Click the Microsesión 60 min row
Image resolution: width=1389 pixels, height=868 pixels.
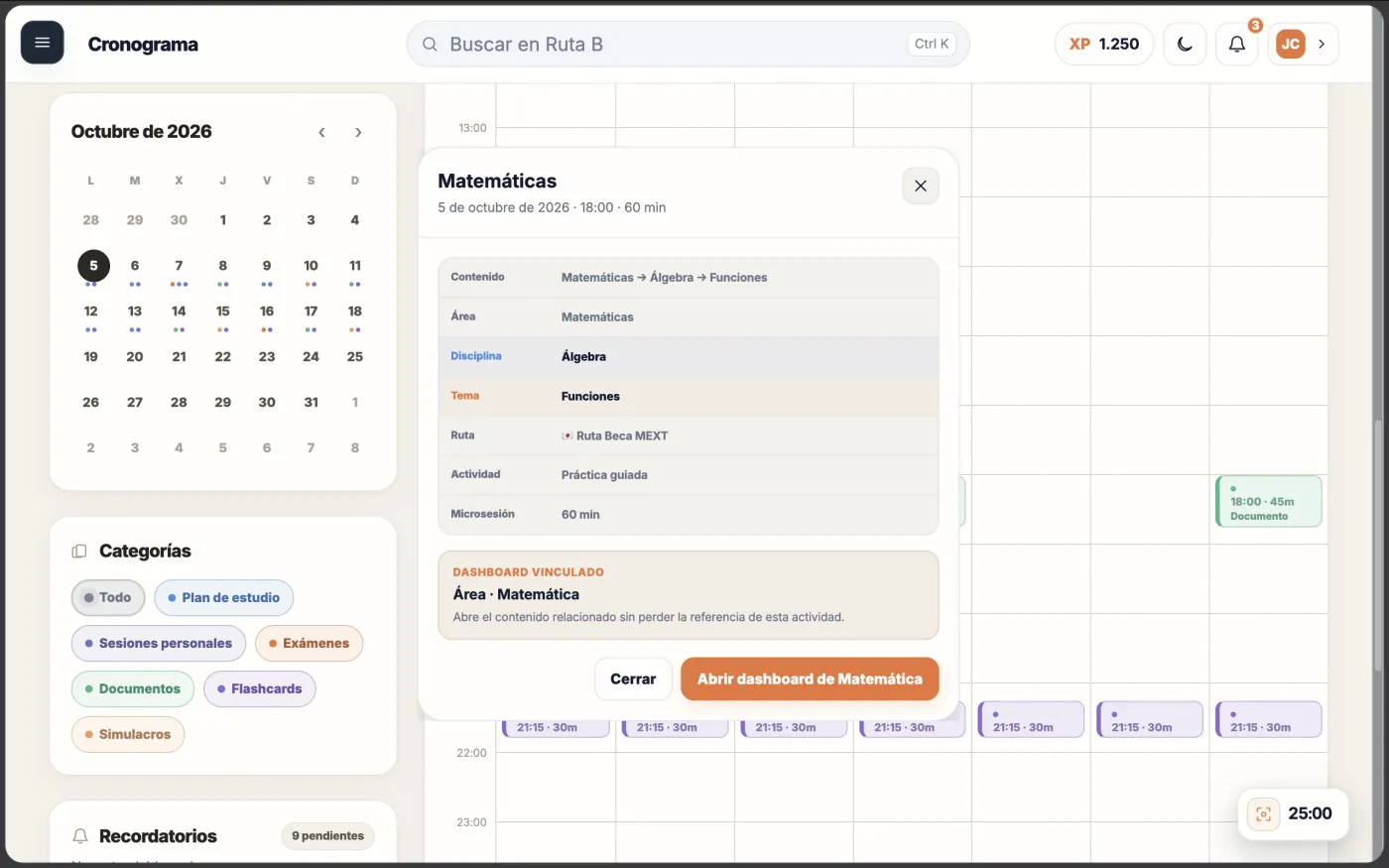pos(688,514)
